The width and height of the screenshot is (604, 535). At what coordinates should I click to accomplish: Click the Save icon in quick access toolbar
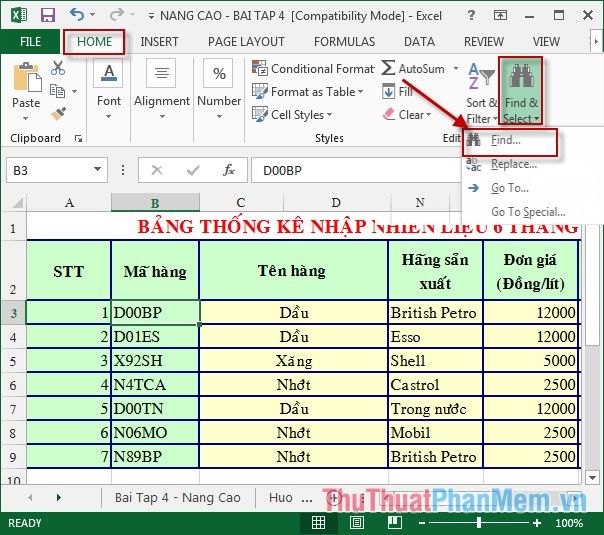tap(47, 16)
